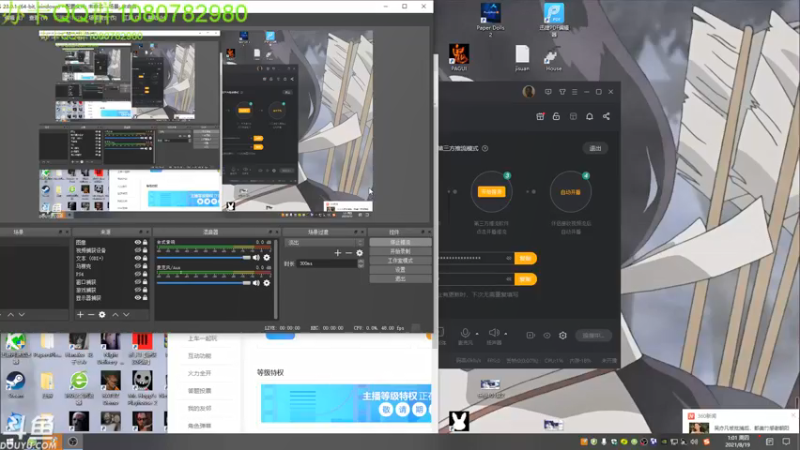The height and width of the screenshot is (450, 800).
Task: Move the selected source up in the sources panel
Action: tap(115, 315)
